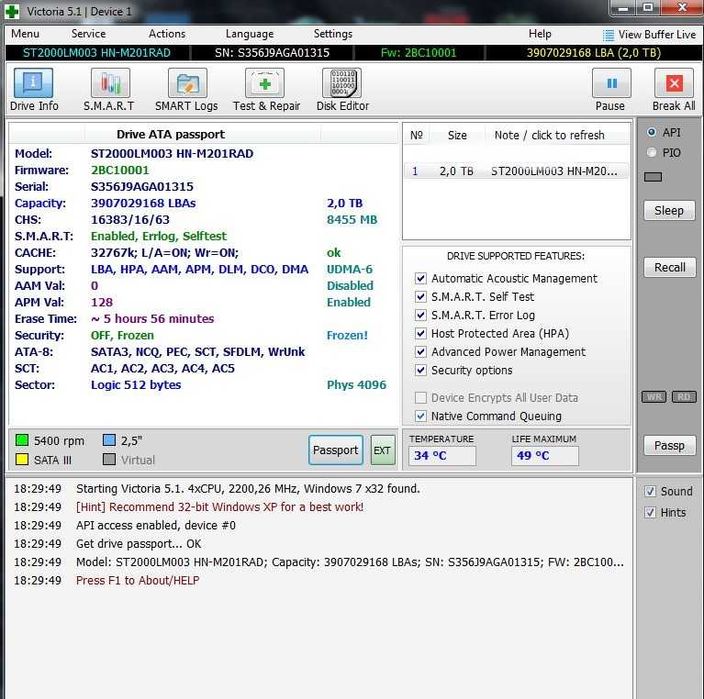The width and height of the screenshot is (704, 699).
Task: Open the Actions menu
Action: pos(167,34)
